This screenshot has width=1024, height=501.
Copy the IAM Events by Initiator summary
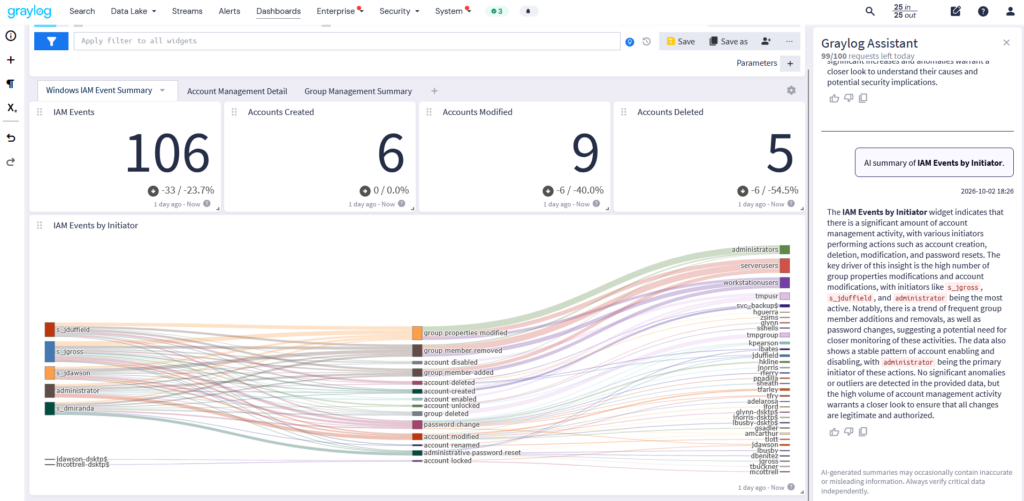pos(863,432)
